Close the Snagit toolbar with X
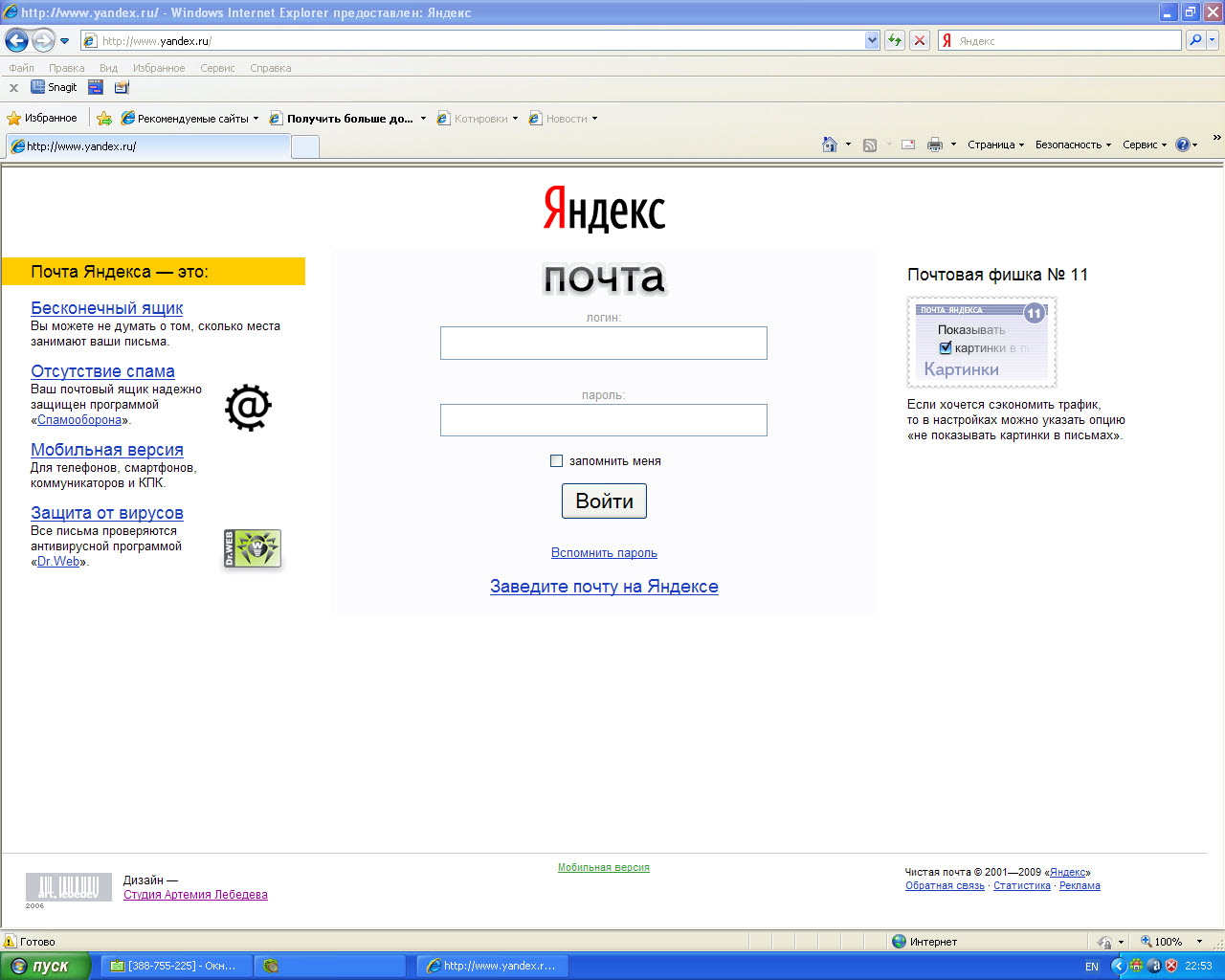The image size is (1225, 980). [13, 87]
